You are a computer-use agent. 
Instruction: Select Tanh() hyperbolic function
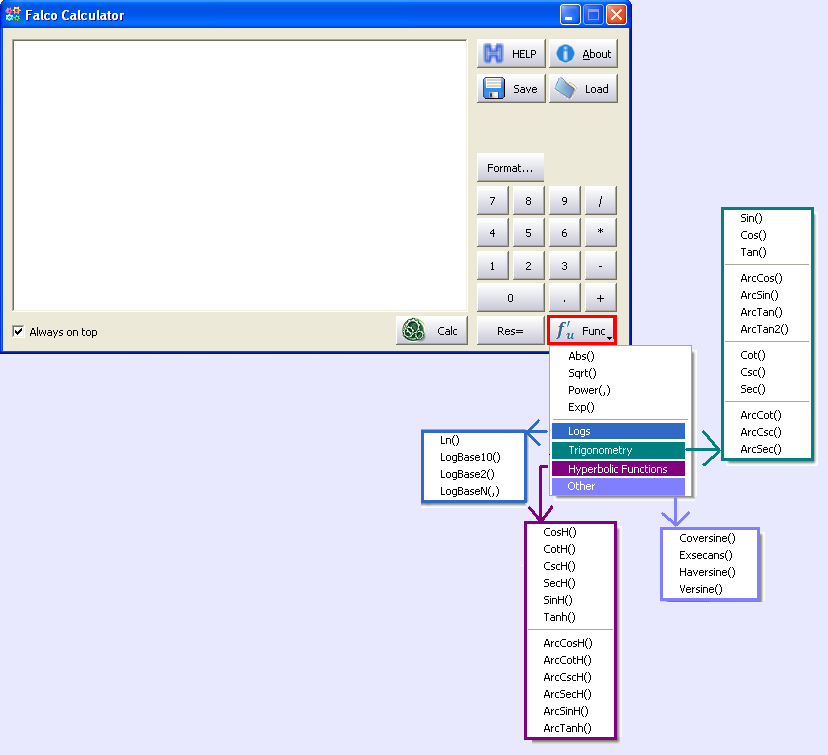click(x=559, y=617)
